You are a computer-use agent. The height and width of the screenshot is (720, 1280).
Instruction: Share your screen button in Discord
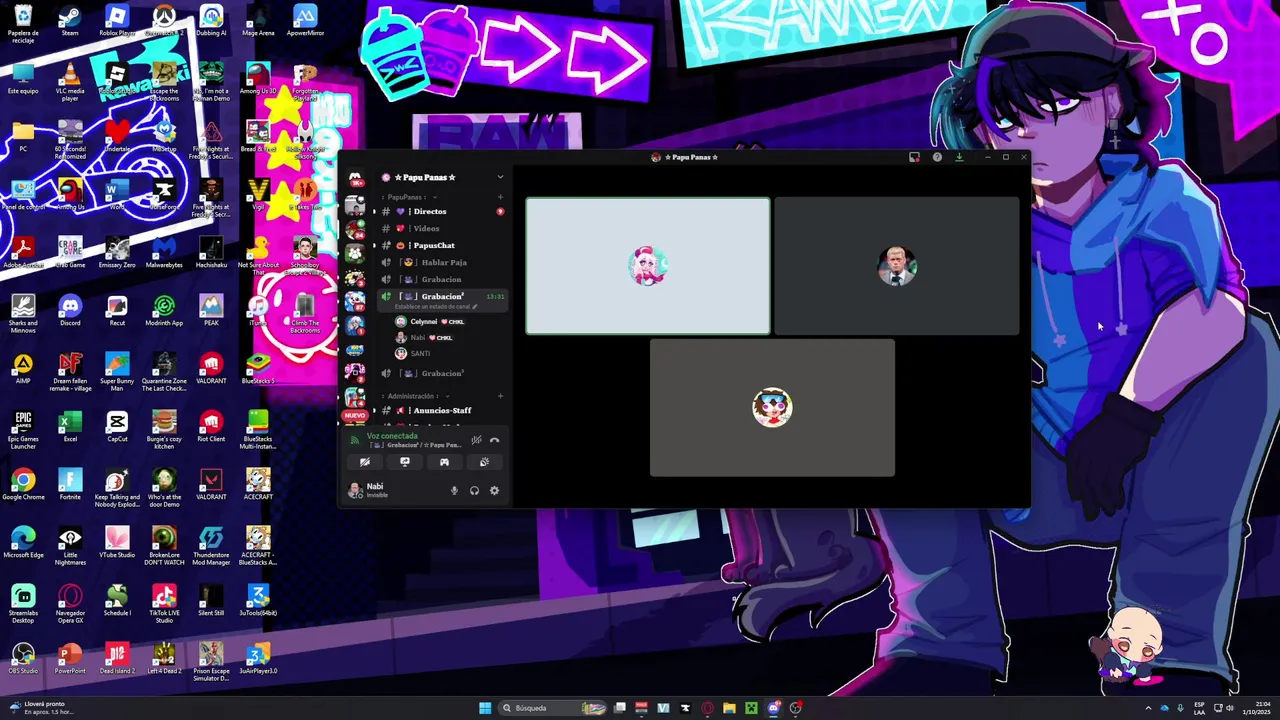(405, 462)
